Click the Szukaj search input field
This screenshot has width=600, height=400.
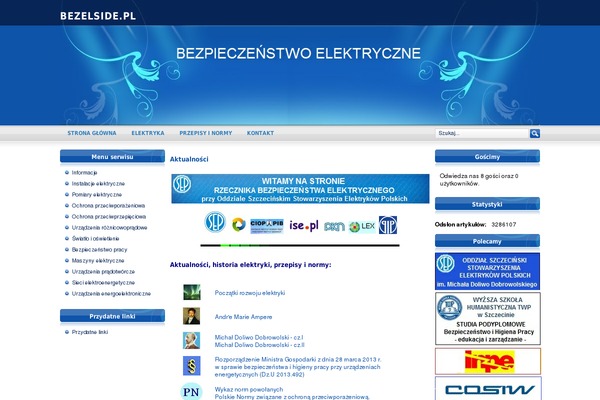coord(481,133)
